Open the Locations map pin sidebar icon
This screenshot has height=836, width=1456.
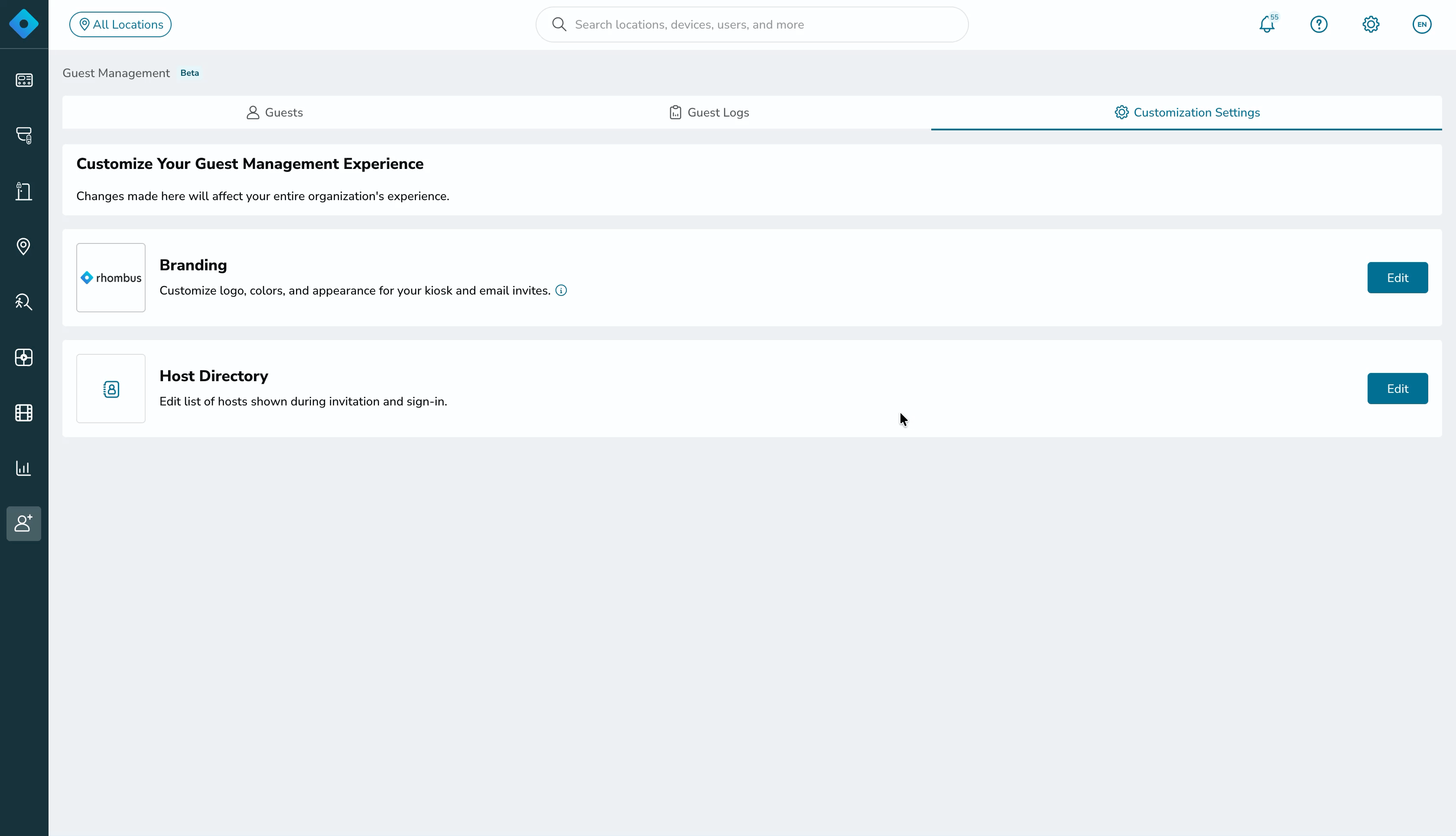point(23,246)
